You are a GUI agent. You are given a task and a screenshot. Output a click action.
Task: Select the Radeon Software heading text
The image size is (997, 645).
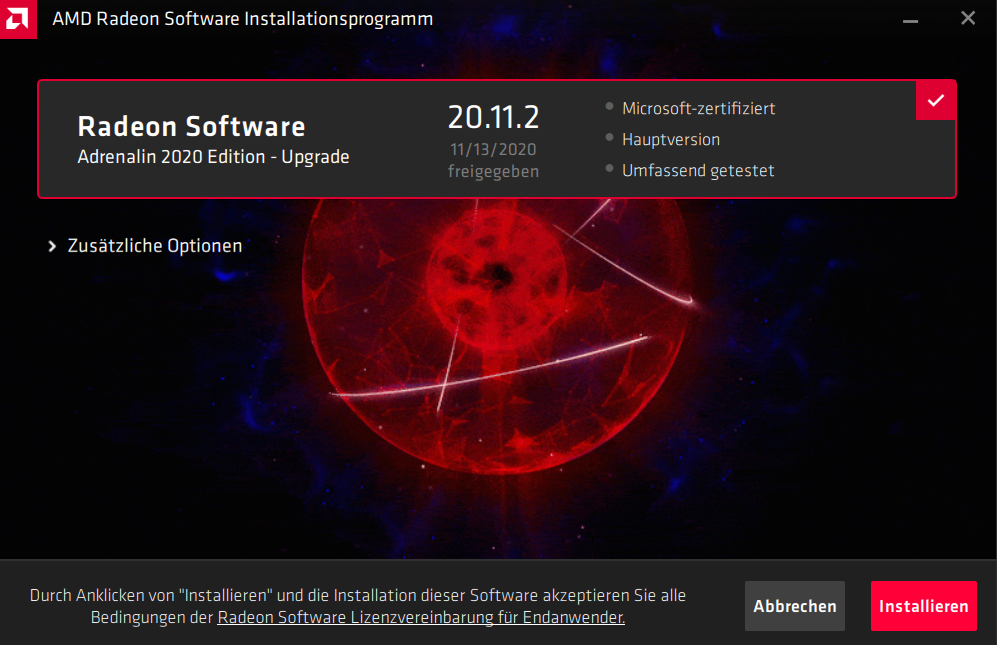(x=191, y=126)
